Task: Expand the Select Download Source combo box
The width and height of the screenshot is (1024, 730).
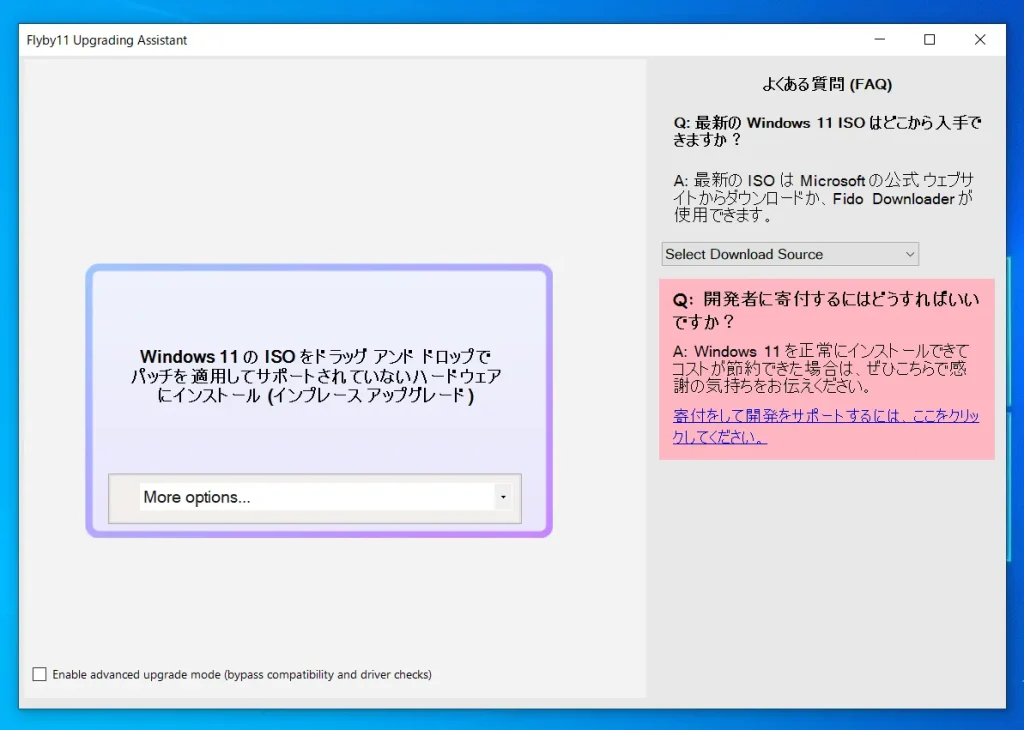Action: [x=790, y=254]
